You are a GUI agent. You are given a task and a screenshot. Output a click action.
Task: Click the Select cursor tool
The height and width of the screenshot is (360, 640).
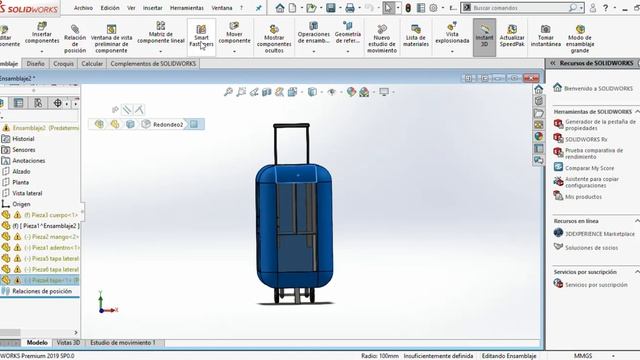point(388,8)
